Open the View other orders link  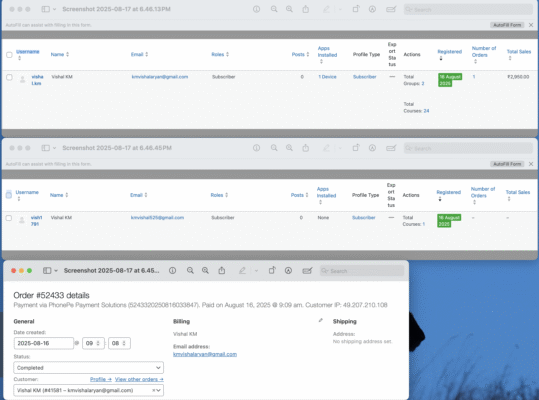click(x=139, y=379)
